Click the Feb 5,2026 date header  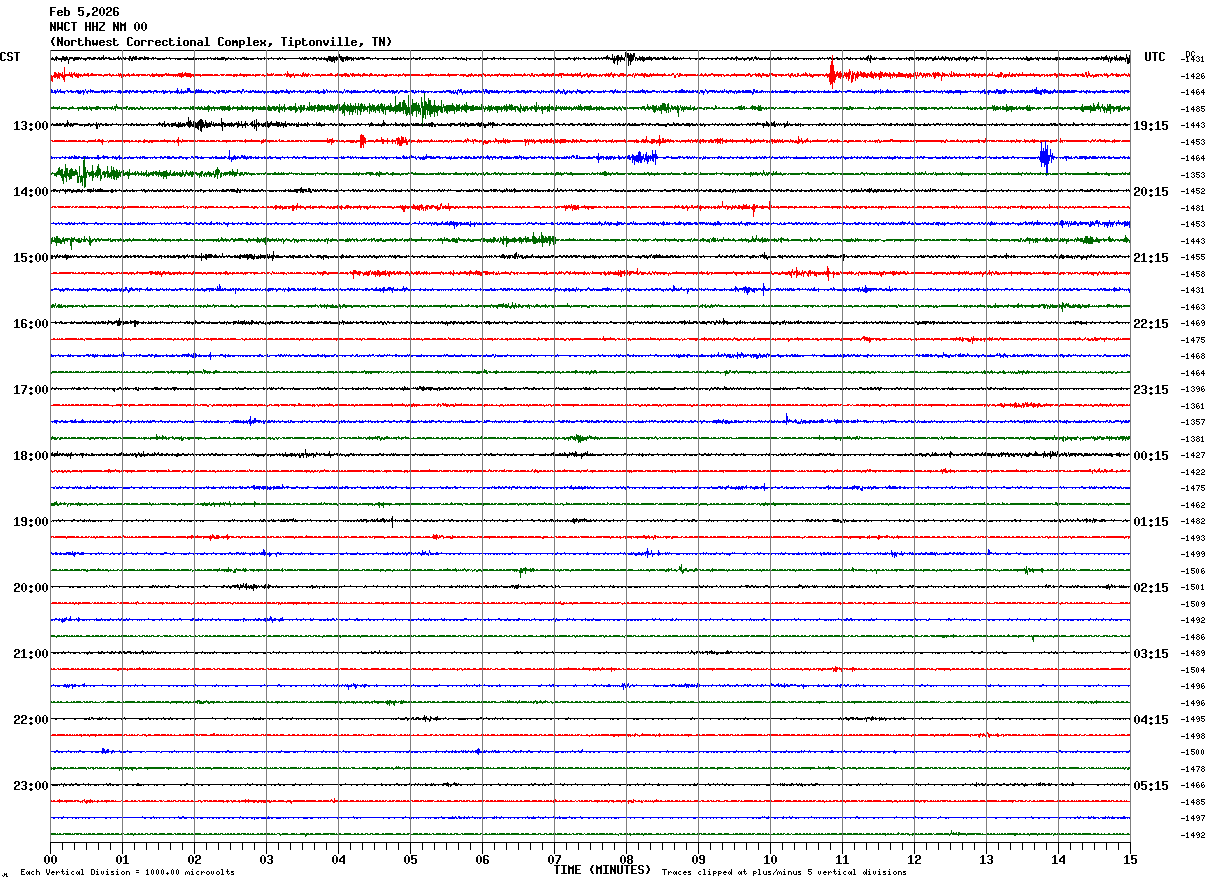click(x=84, y=12)
